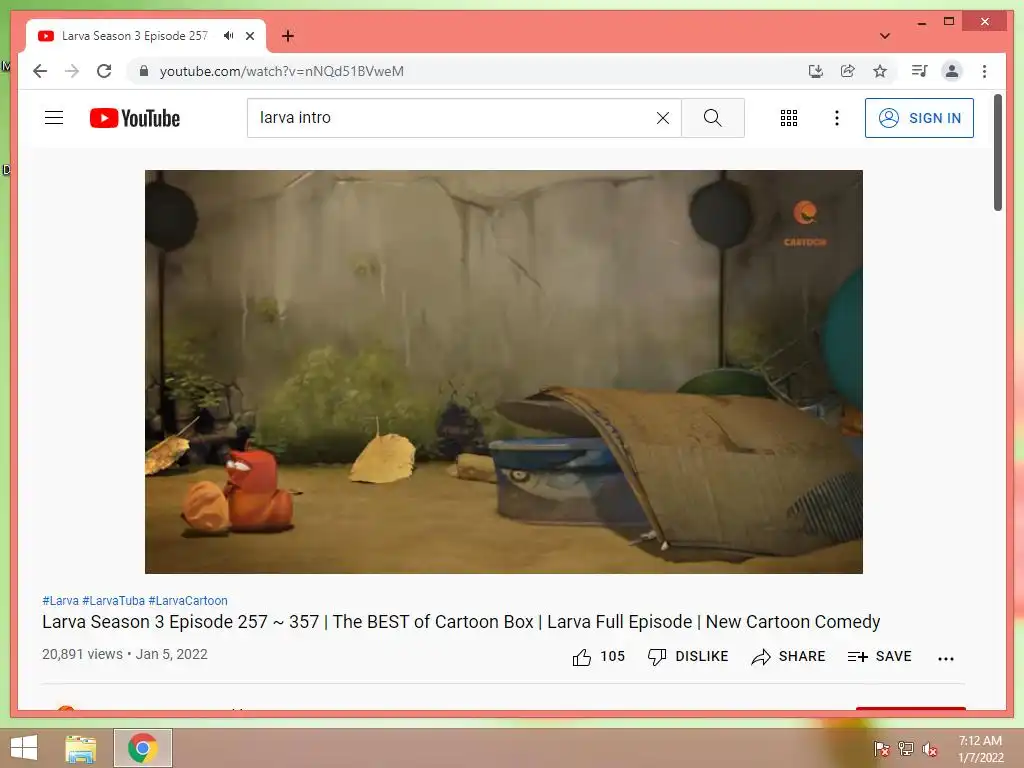This screenshot has width=1024, height=768.
Task: Open the YouTube apps grid icon
Action: coord(788,118)
